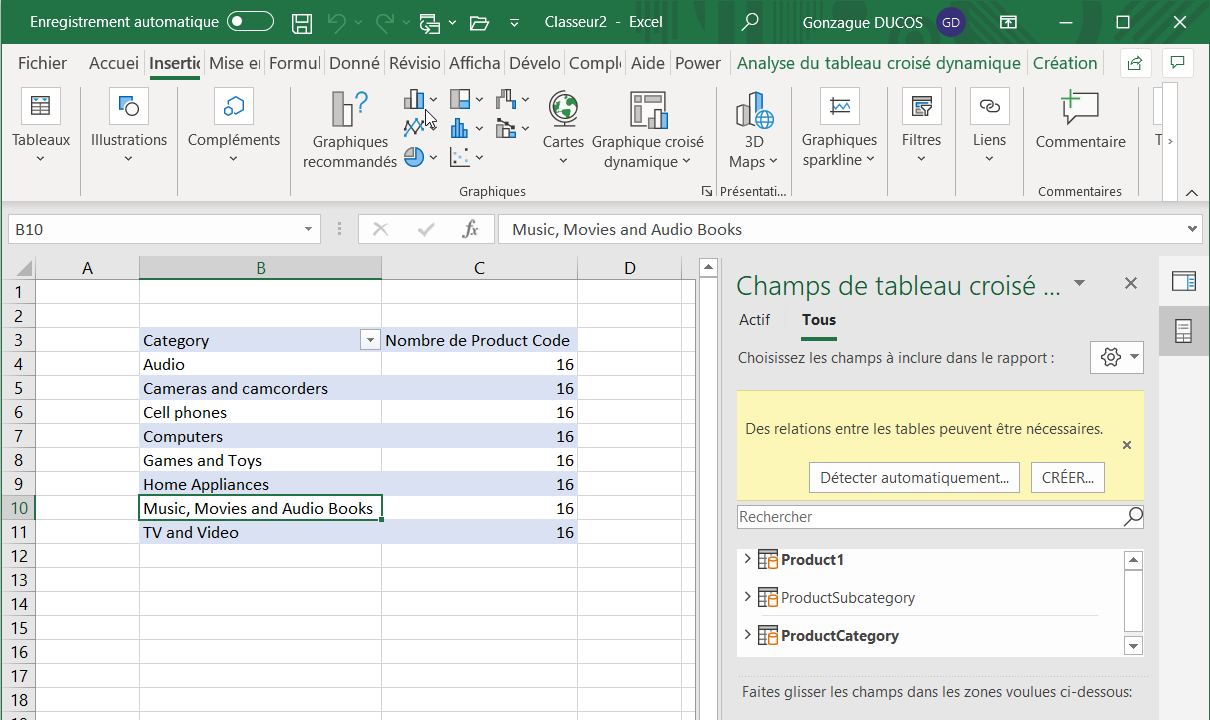Open the Filtres icon
The width and height of the screenshot is (1210, 720).
pos(922,105)
